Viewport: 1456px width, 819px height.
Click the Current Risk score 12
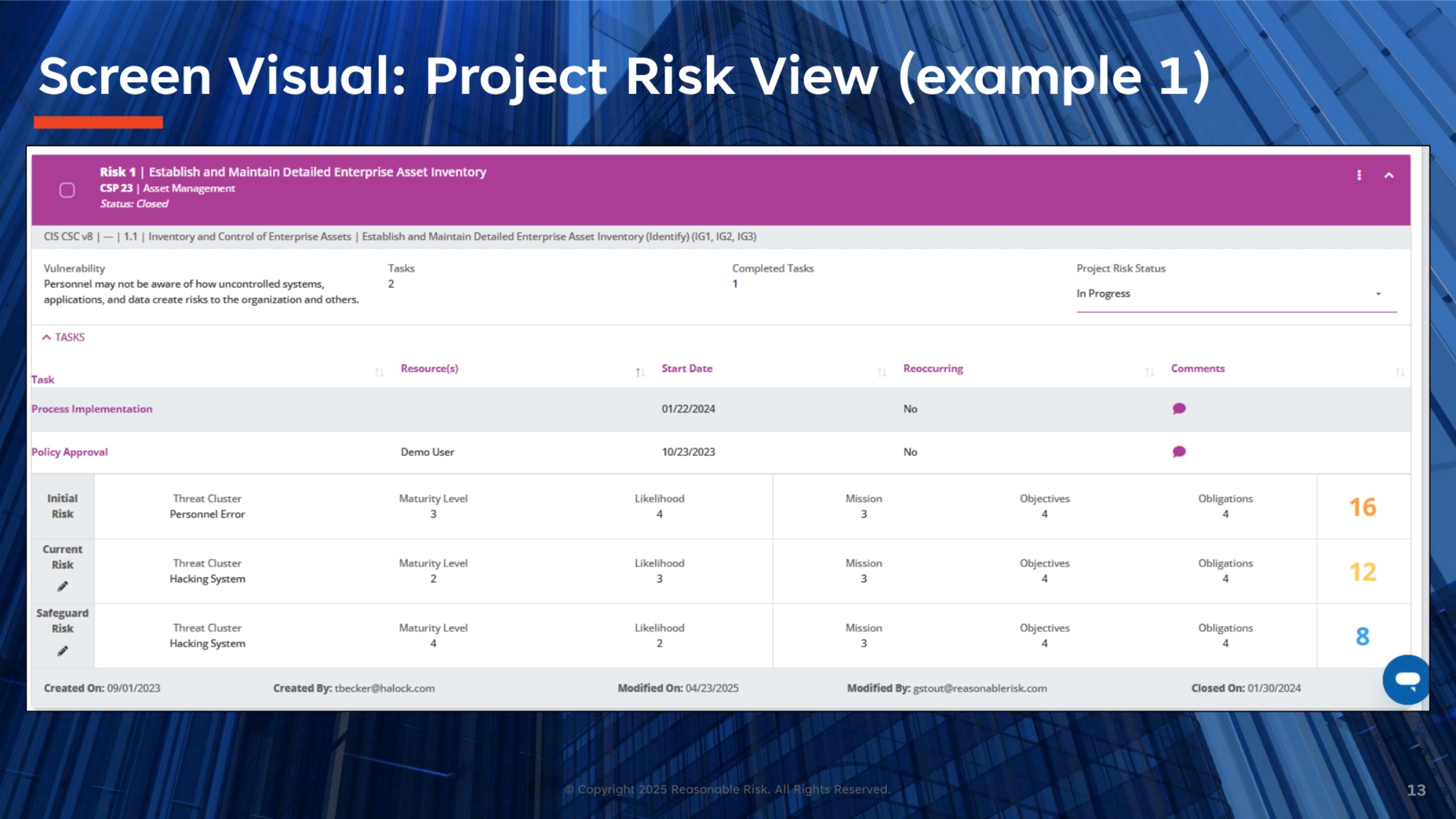[x=1363, y=572]
